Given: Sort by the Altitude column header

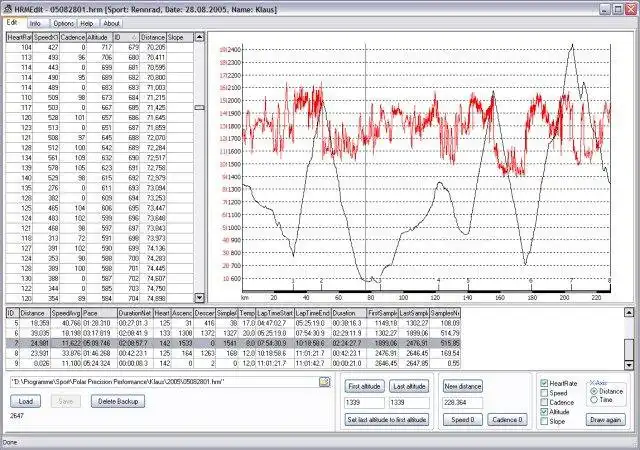Looking at the screenshot, I should click(99, 37).
